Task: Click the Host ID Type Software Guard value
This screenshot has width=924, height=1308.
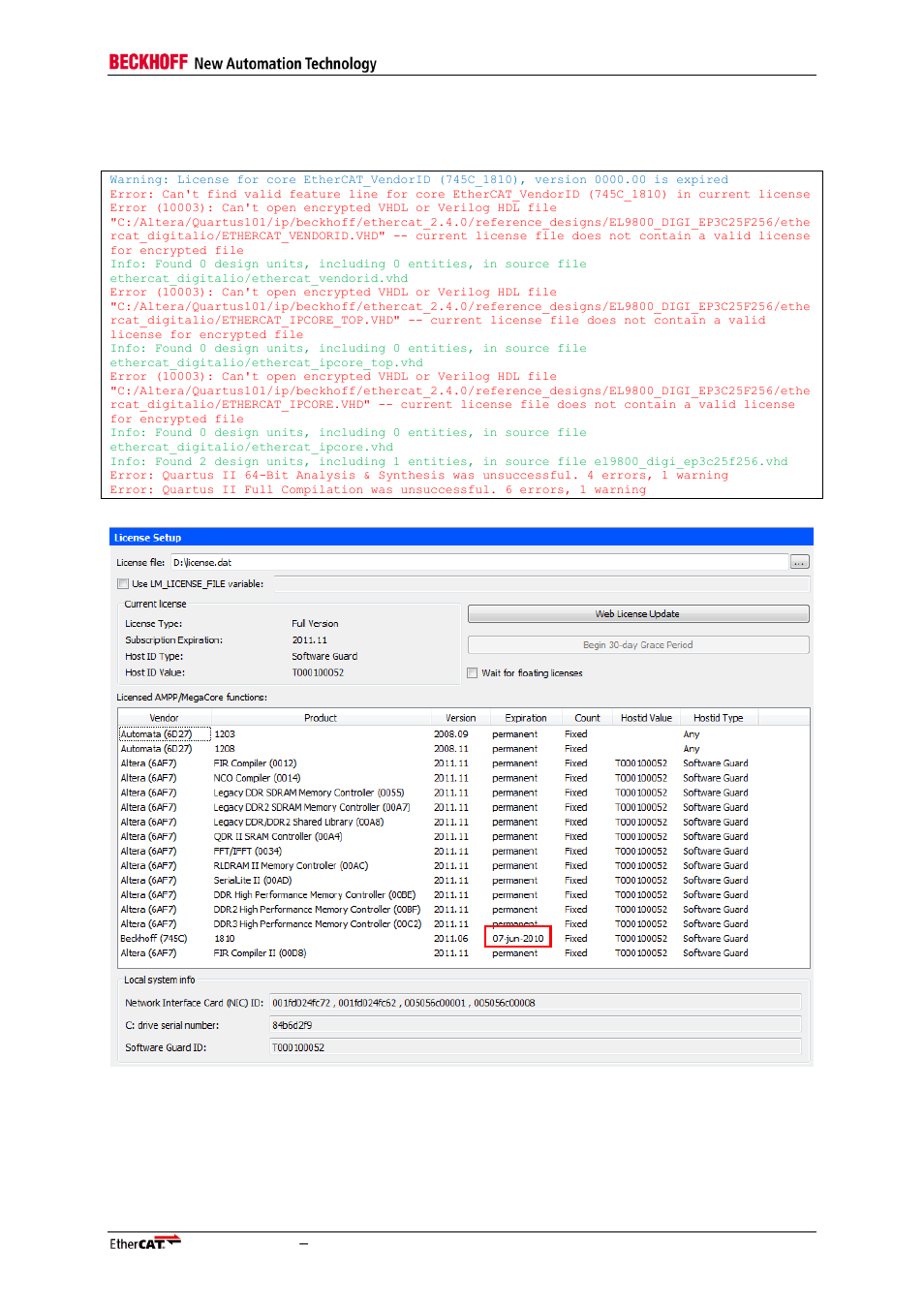Action: (324, 657)
